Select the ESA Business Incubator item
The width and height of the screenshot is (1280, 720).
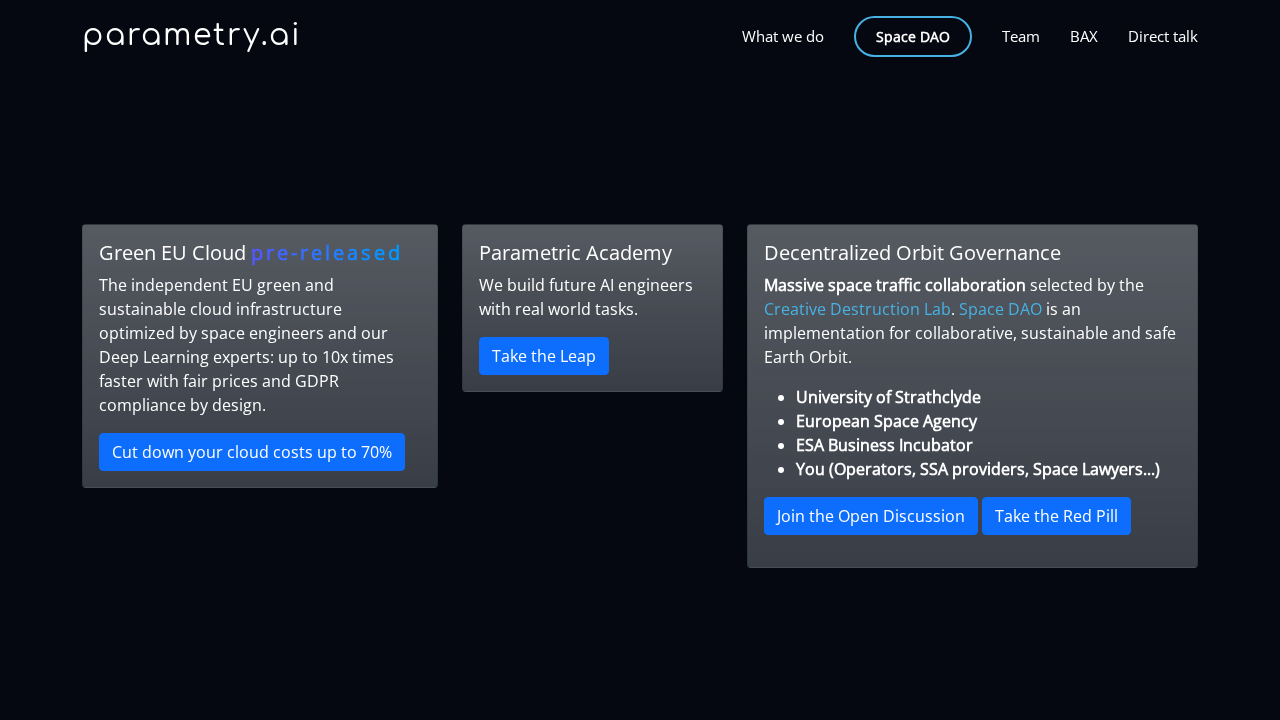(x=884, y=445)
